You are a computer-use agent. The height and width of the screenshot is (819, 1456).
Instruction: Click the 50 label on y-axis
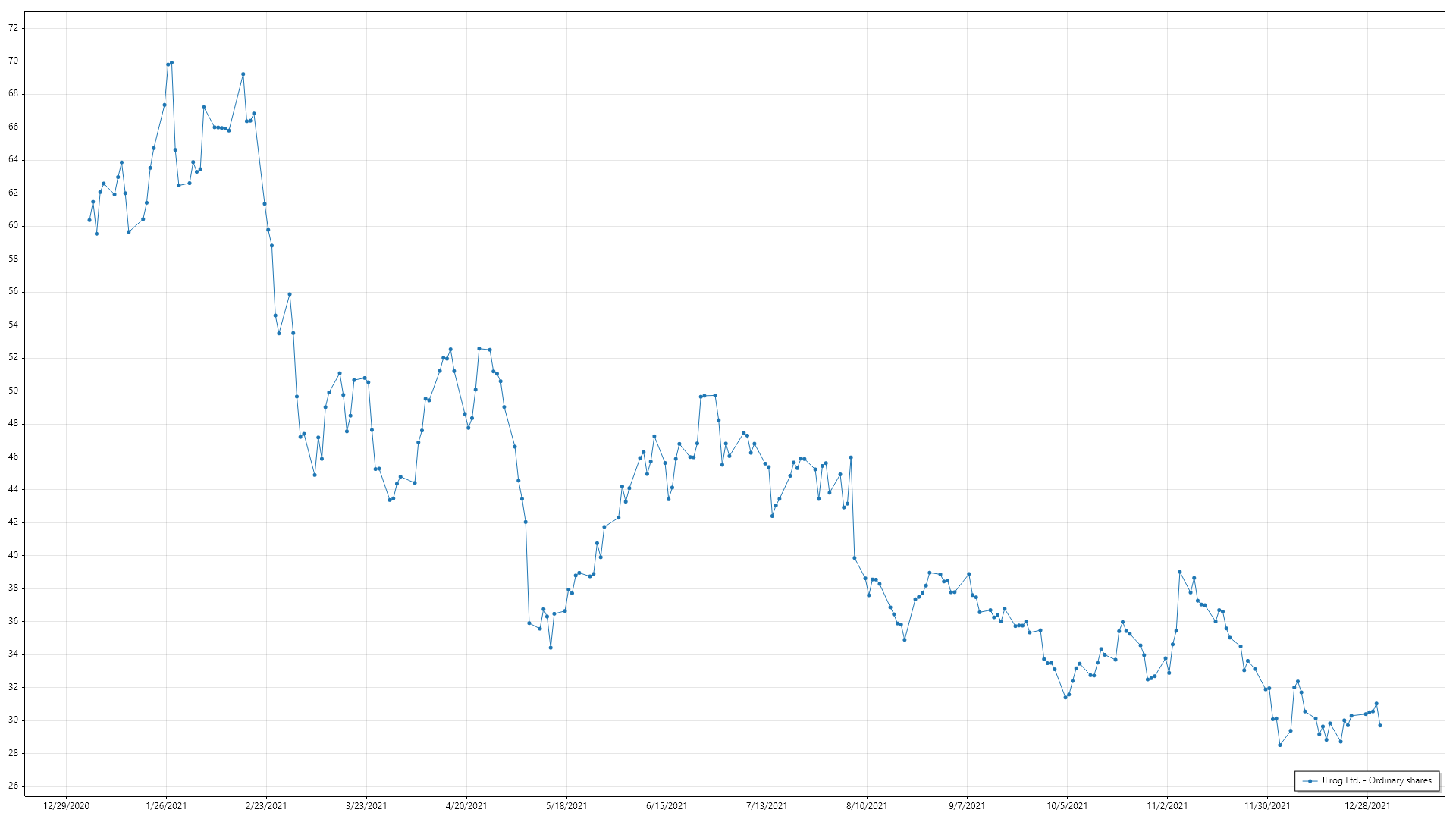[13, 391]
